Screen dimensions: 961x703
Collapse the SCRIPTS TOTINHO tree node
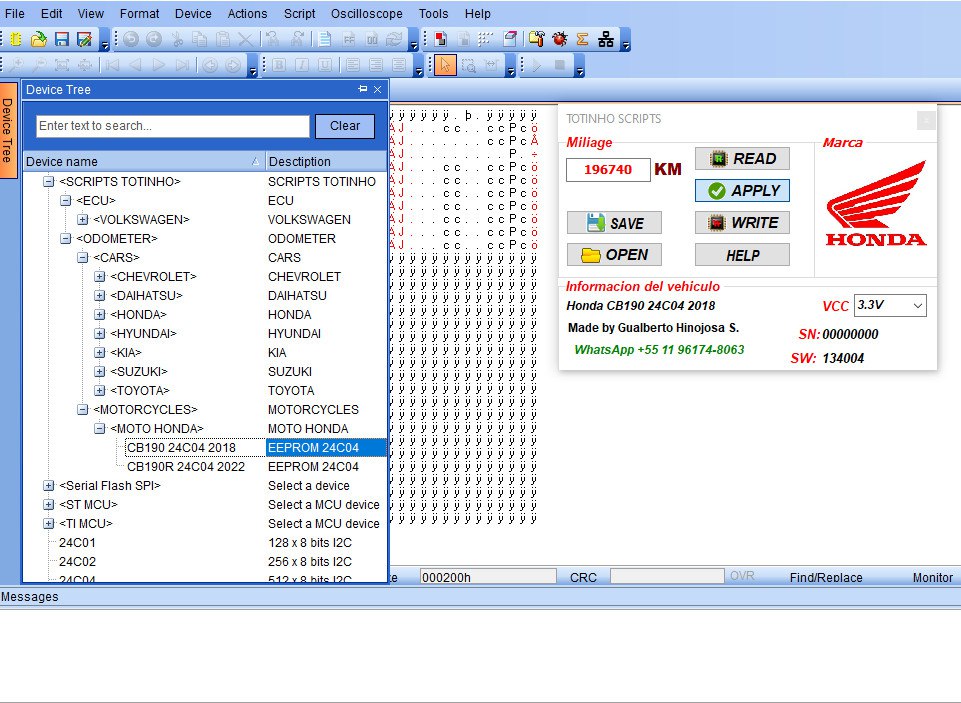tap(48, 182)
